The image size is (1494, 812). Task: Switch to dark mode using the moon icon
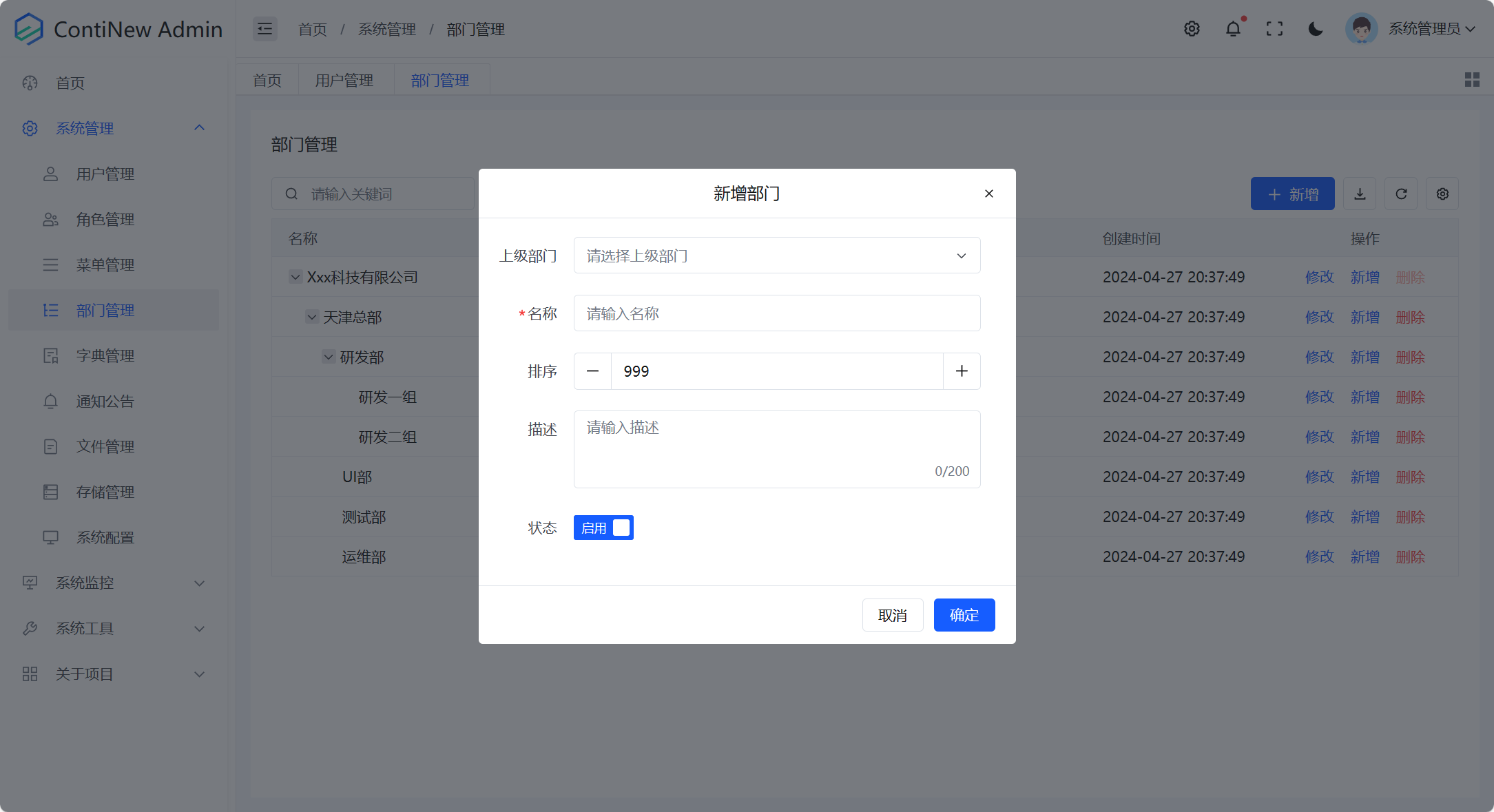click(1316, 28)
